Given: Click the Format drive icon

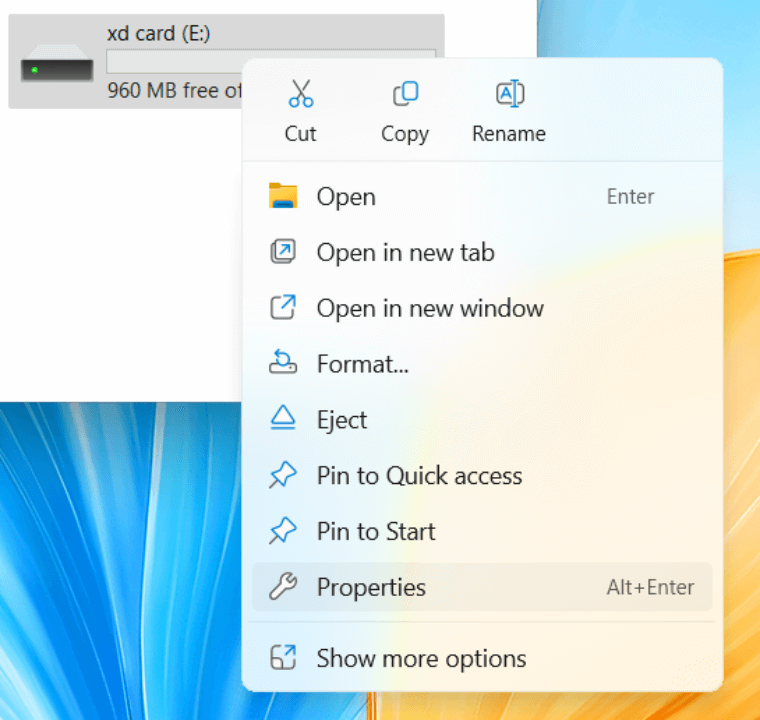Looking at the screenshot, I should click(283, 364).
